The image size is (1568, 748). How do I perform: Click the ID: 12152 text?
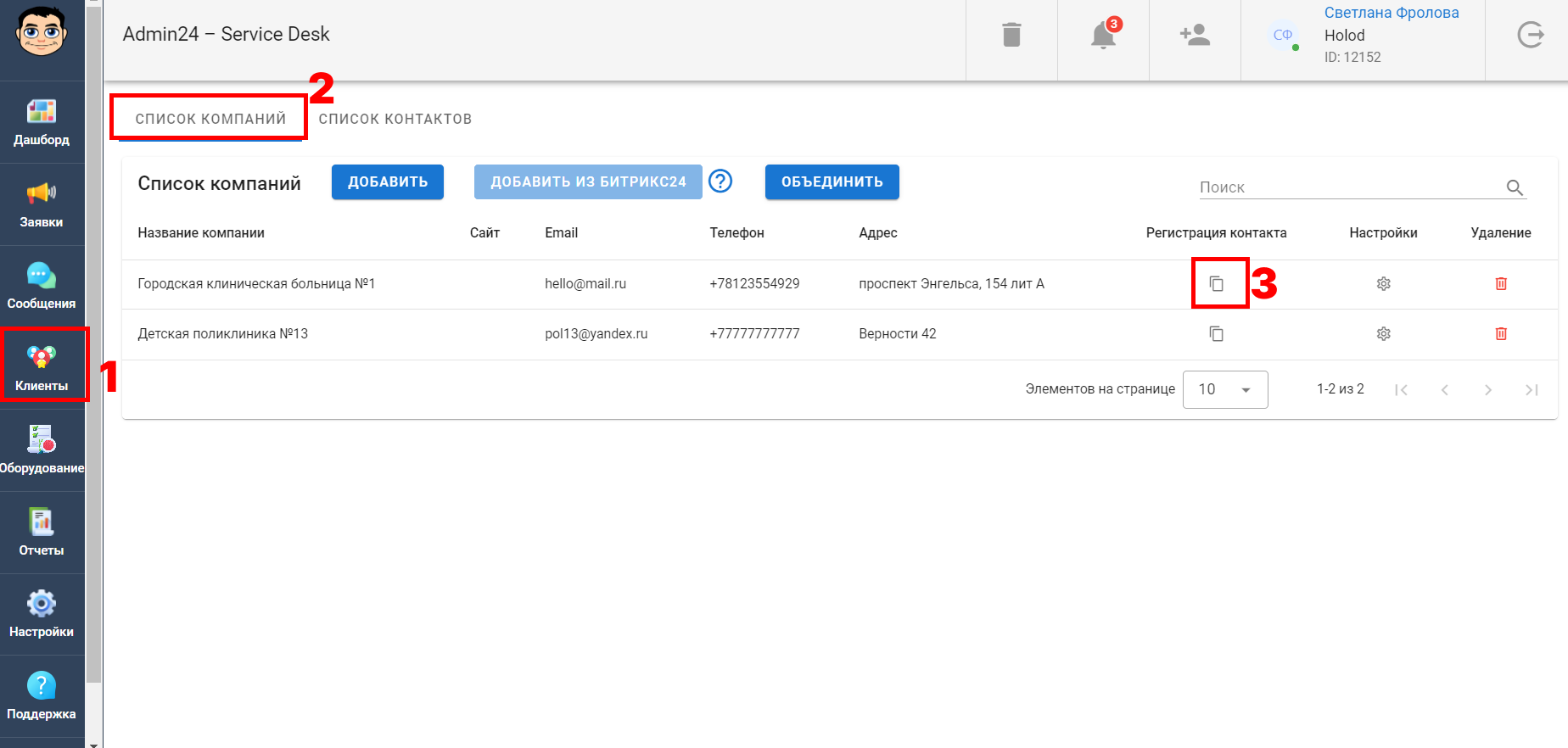coord(1352,58)
